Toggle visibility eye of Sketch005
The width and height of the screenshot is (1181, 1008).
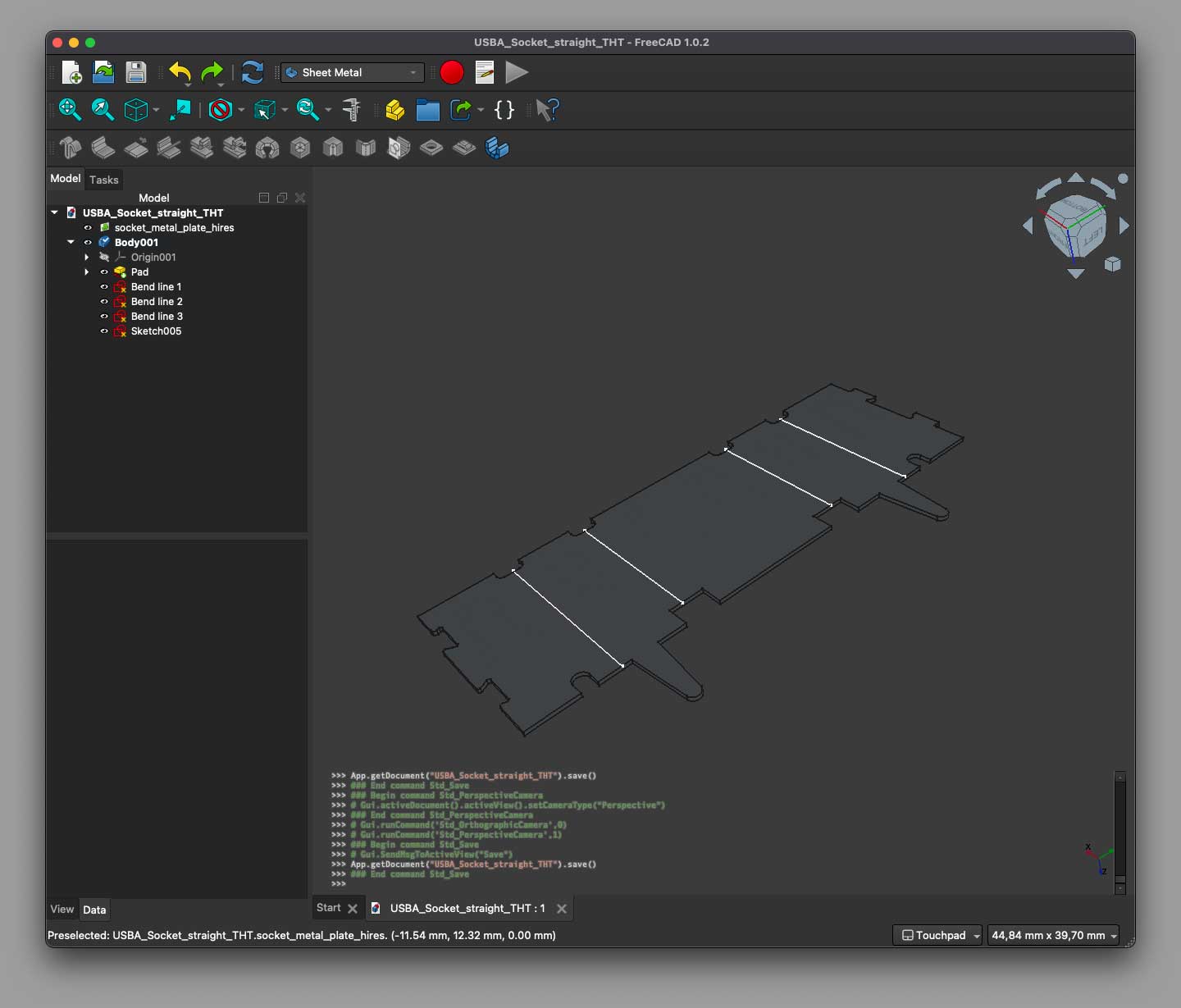click(x=104, y=331)
